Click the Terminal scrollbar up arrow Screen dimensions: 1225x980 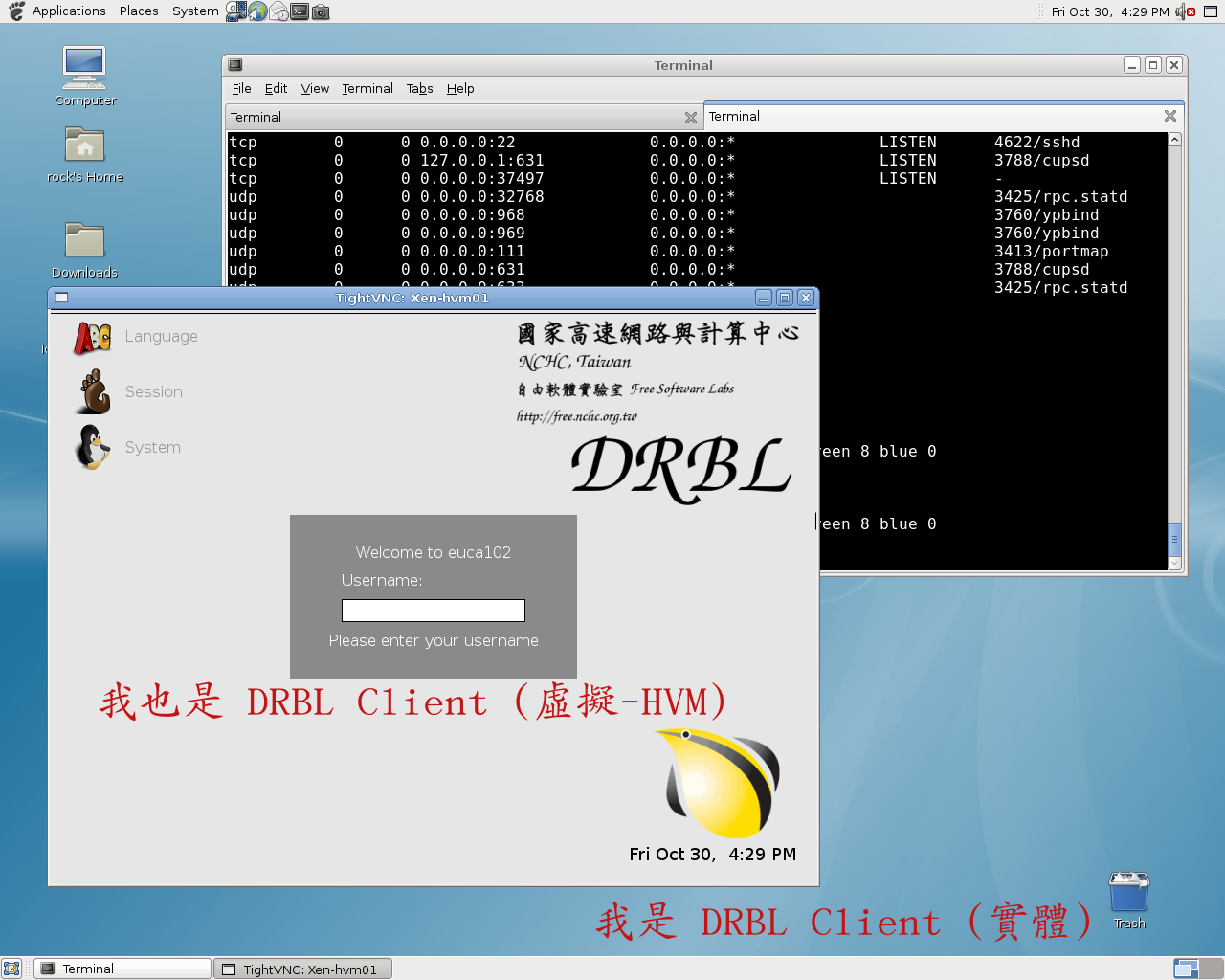(1175, 140)
